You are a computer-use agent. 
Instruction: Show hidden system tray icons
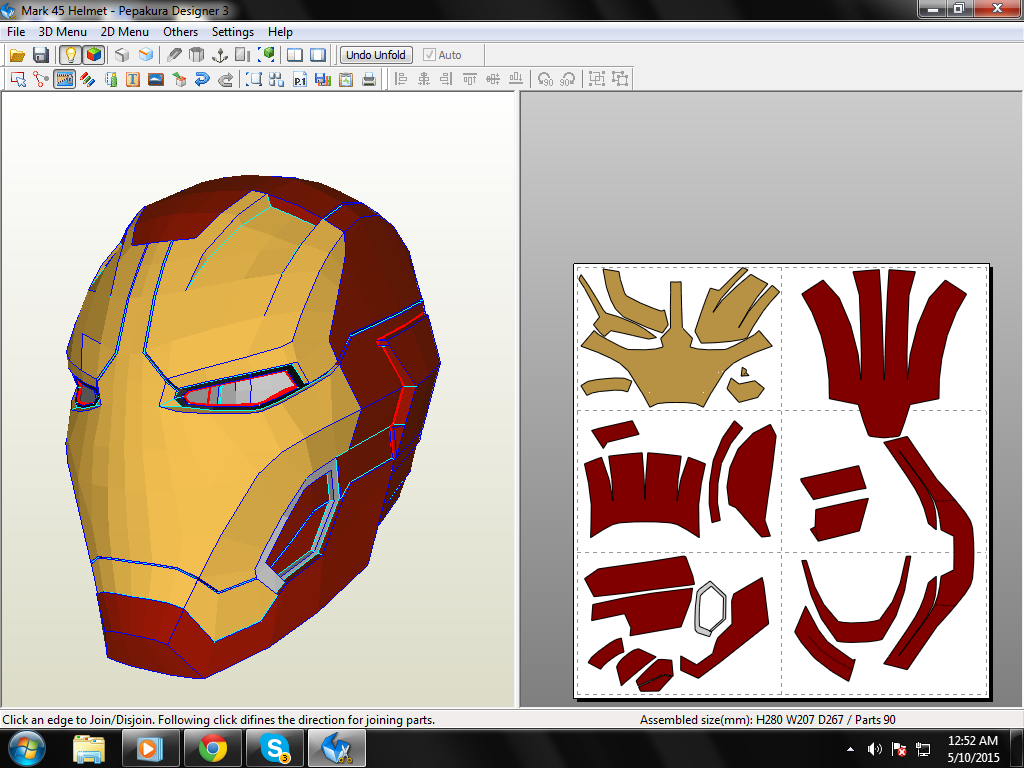tap(850, 749)
